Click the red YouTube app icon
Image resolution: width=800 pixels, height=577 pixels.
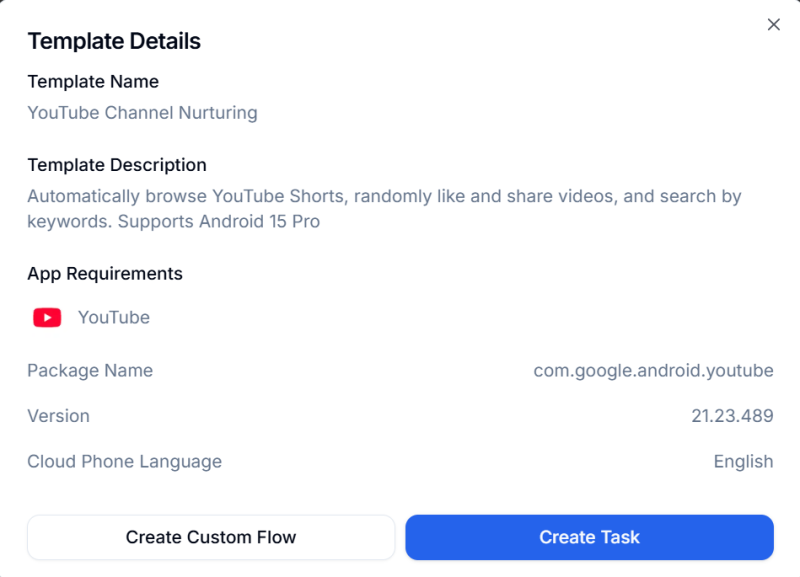tap(47, 317)
